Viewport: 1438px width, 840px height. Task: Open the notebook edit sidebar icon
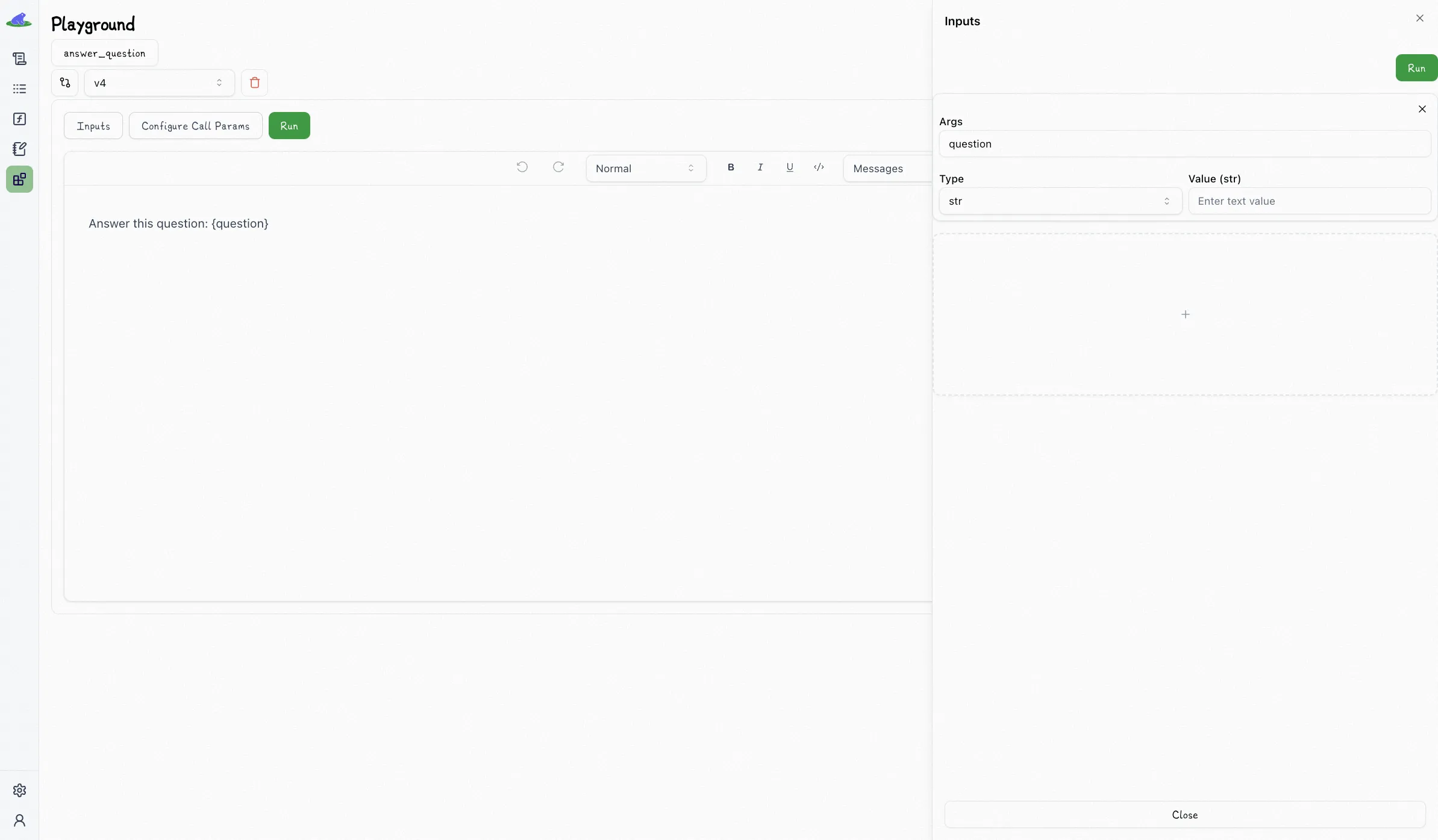[x=19, y=149]
